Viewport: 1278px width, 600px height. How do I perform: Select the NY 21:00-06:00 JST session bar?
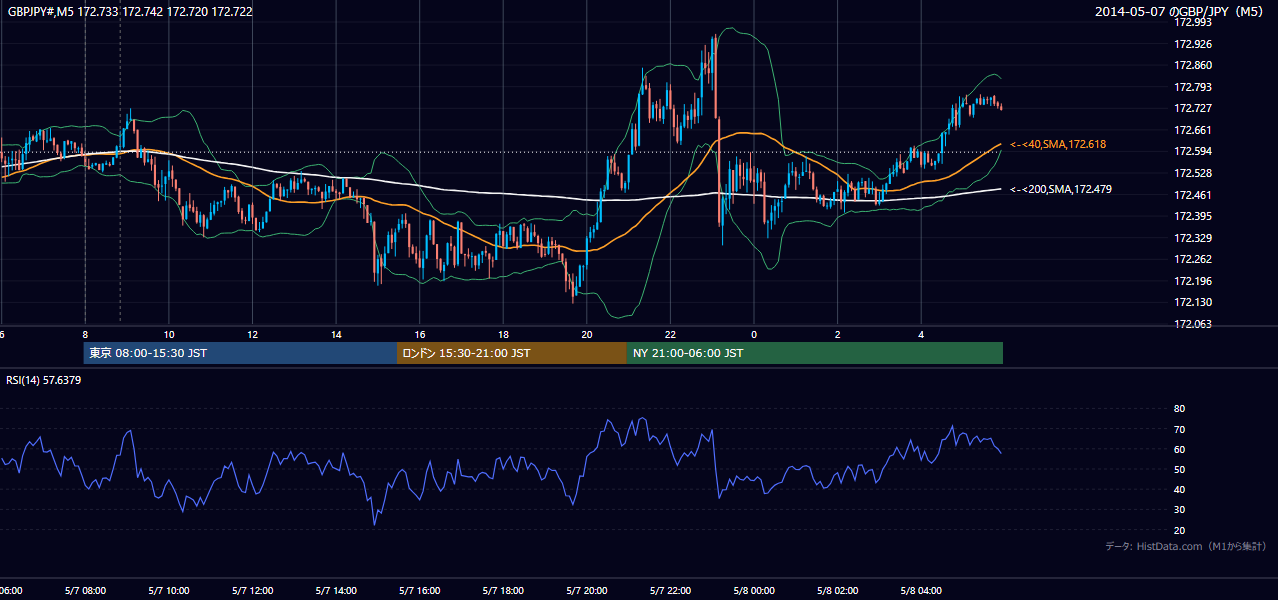pos(815,353)
